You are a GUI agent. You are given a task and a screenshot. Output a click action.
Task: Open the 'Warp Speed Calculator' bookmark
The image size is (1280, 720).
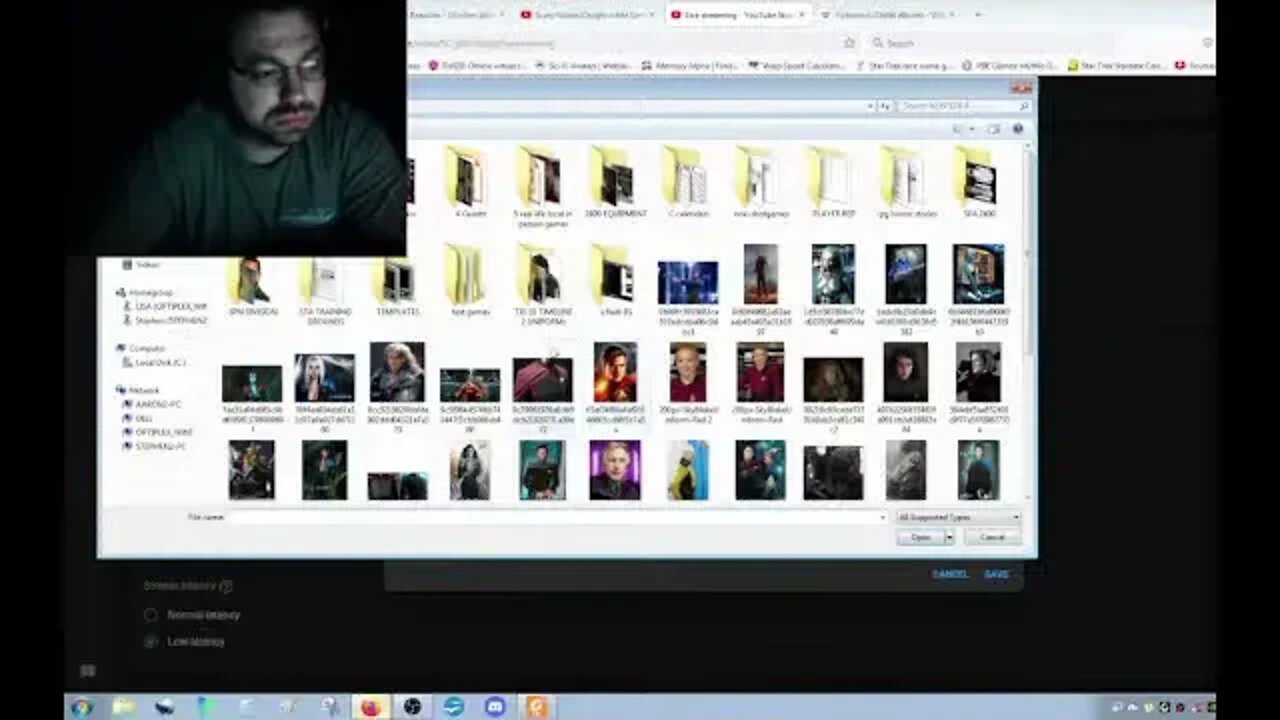click(x=796, y=66)
